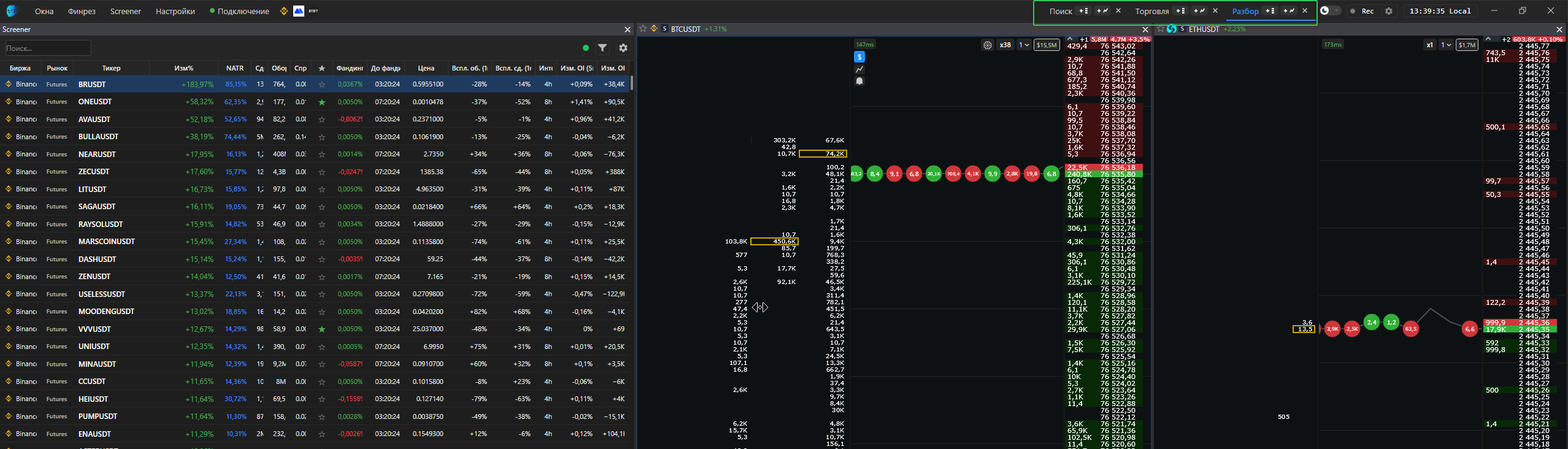This screenshot has width=1568, height=449.
Task: Click the x38 scale button in BTCUSDT
Action: click(1005, 45)
